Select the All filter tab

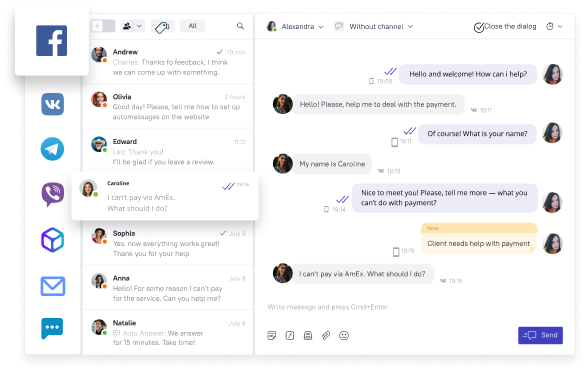coord(192,26)
